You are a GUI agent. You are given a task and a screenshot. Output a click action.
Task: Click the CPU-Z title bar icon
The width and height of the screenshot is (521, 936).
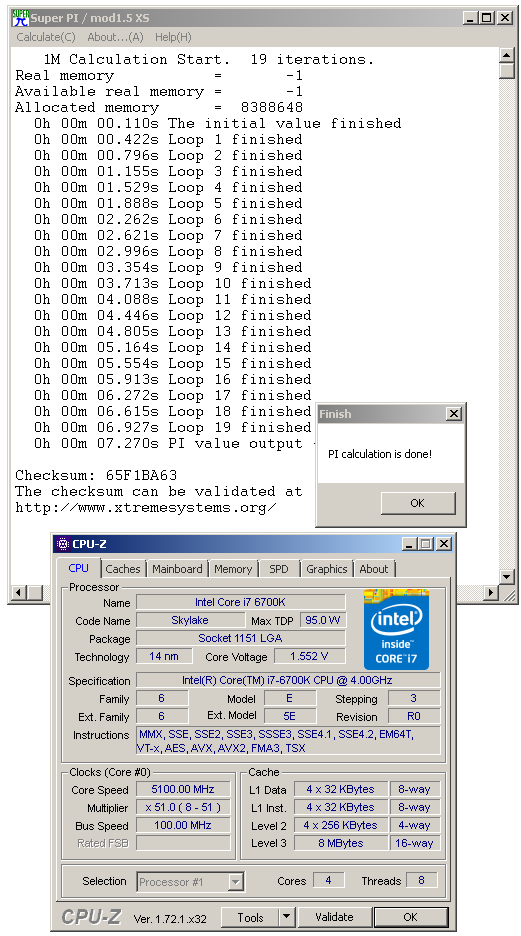[62, 544]
